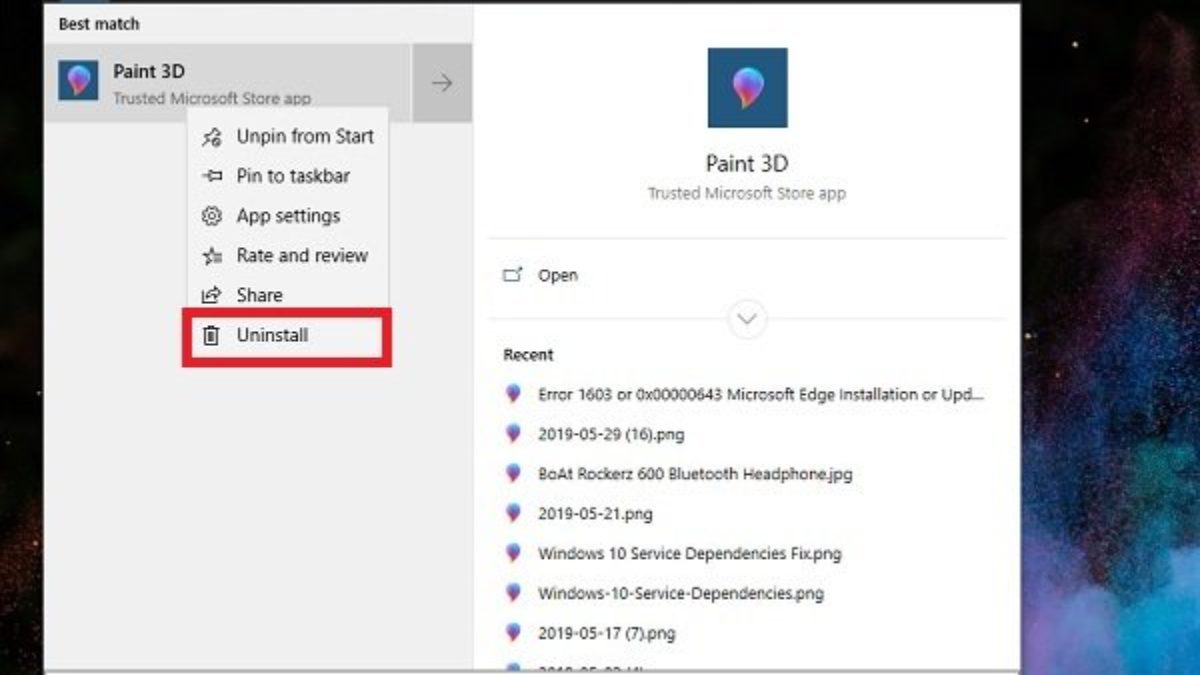Select Rate and review entry
Screen dimensions: 1200x675
point(288,256)
